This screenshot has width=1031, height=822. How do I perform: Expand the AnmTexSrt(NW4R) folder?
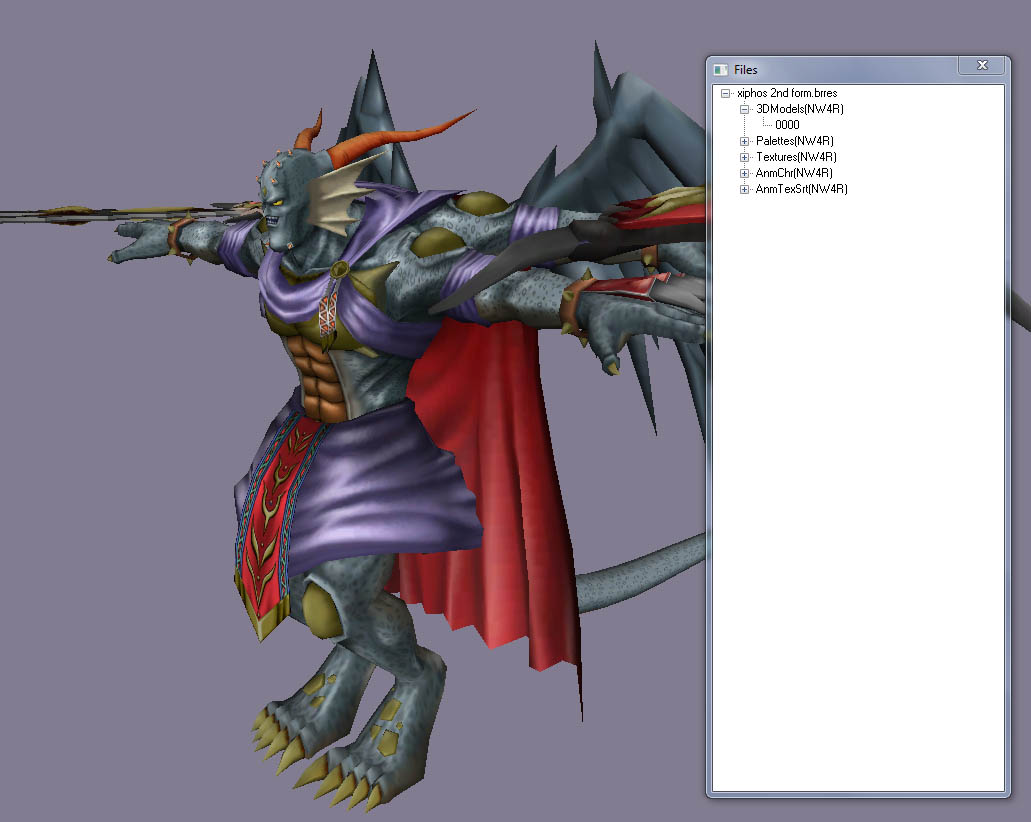coord(744,189)
